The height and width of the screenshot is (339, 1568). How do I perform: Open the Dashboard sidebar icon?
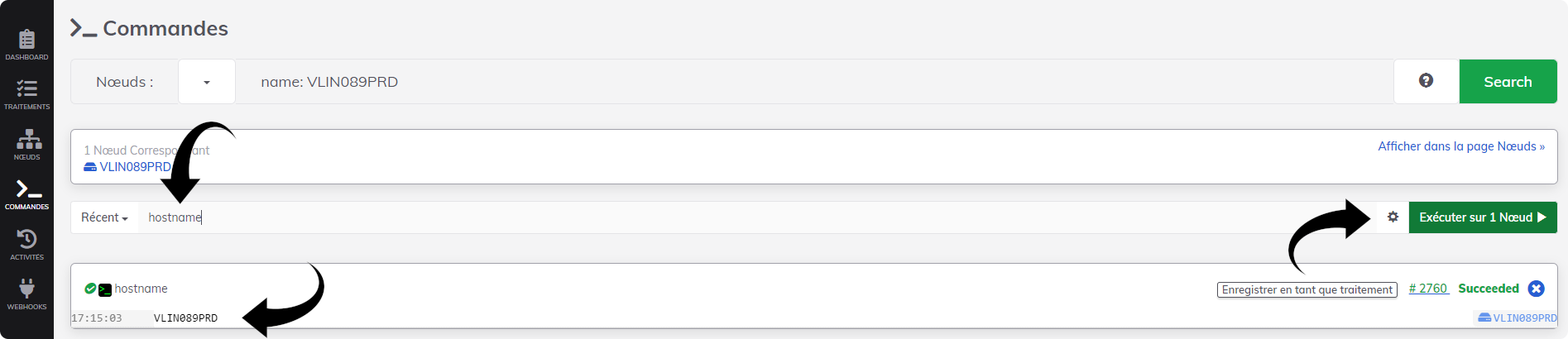click(26, 45)
